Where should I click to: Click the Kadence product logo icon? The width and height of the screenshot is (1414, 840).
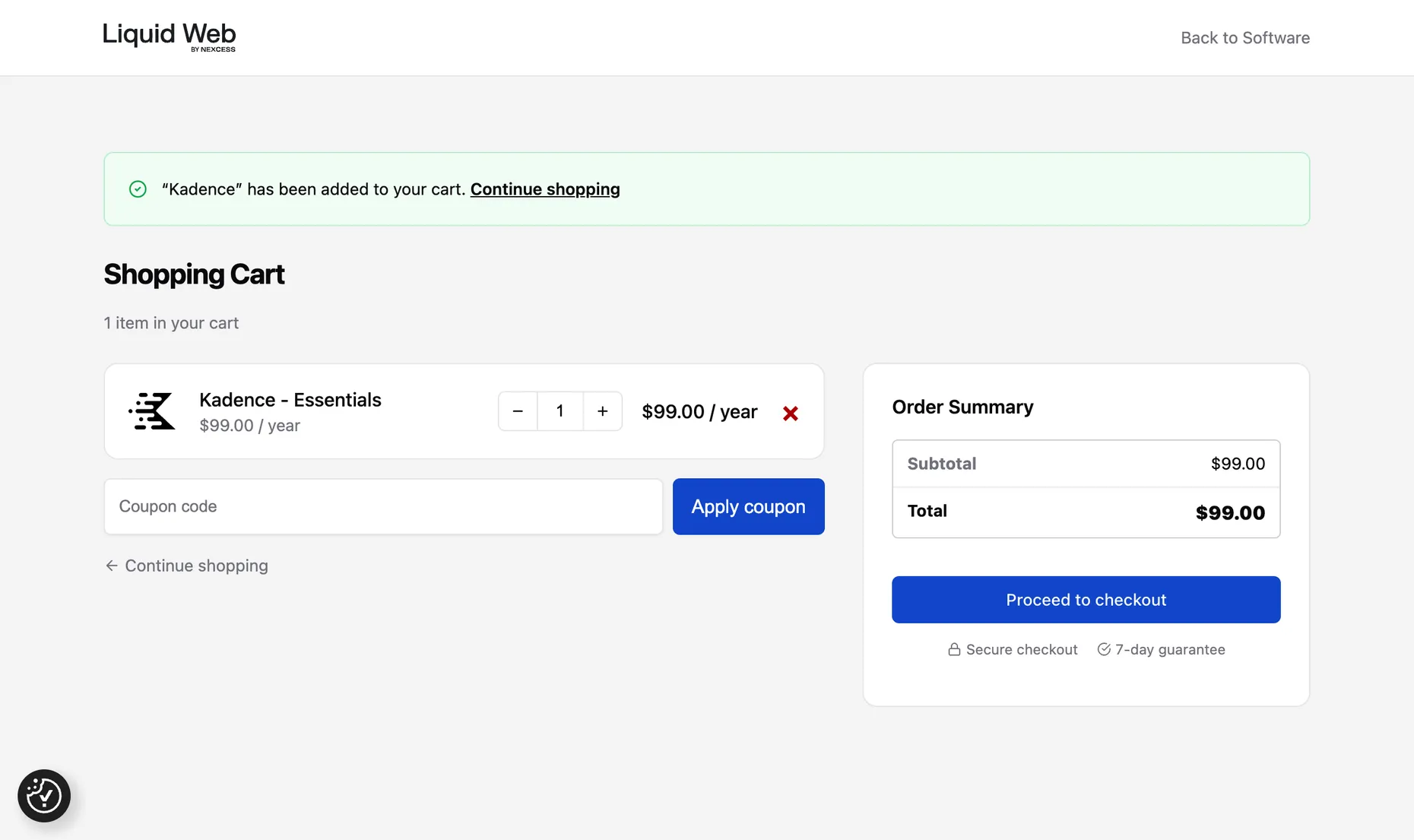coord(151,411)
